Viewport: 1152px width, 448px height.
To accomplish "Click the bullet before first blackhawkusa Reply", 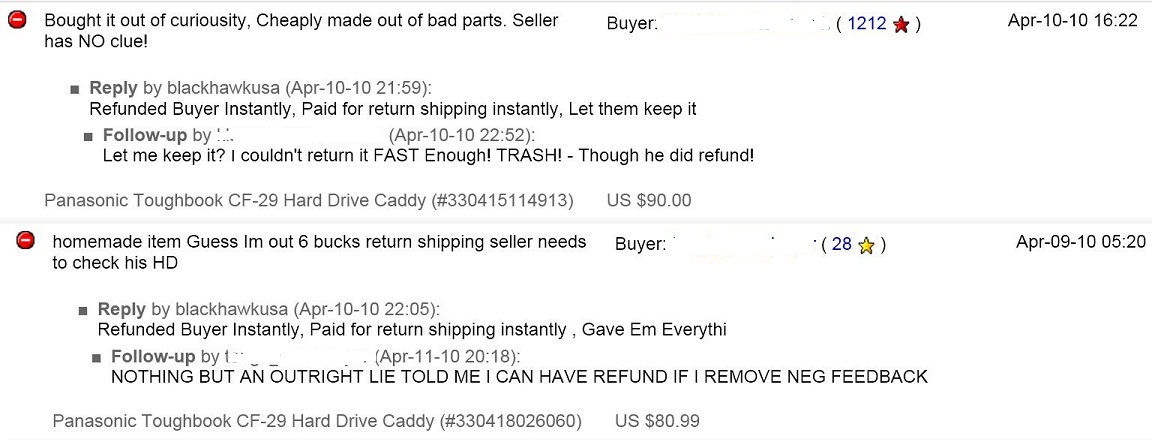I will tap(75, 90).
